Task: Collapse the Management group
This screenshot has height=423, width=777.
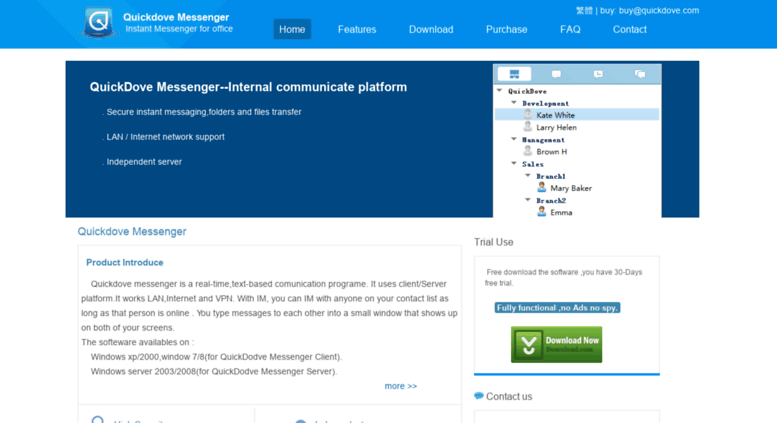Action: click(514, 139)
